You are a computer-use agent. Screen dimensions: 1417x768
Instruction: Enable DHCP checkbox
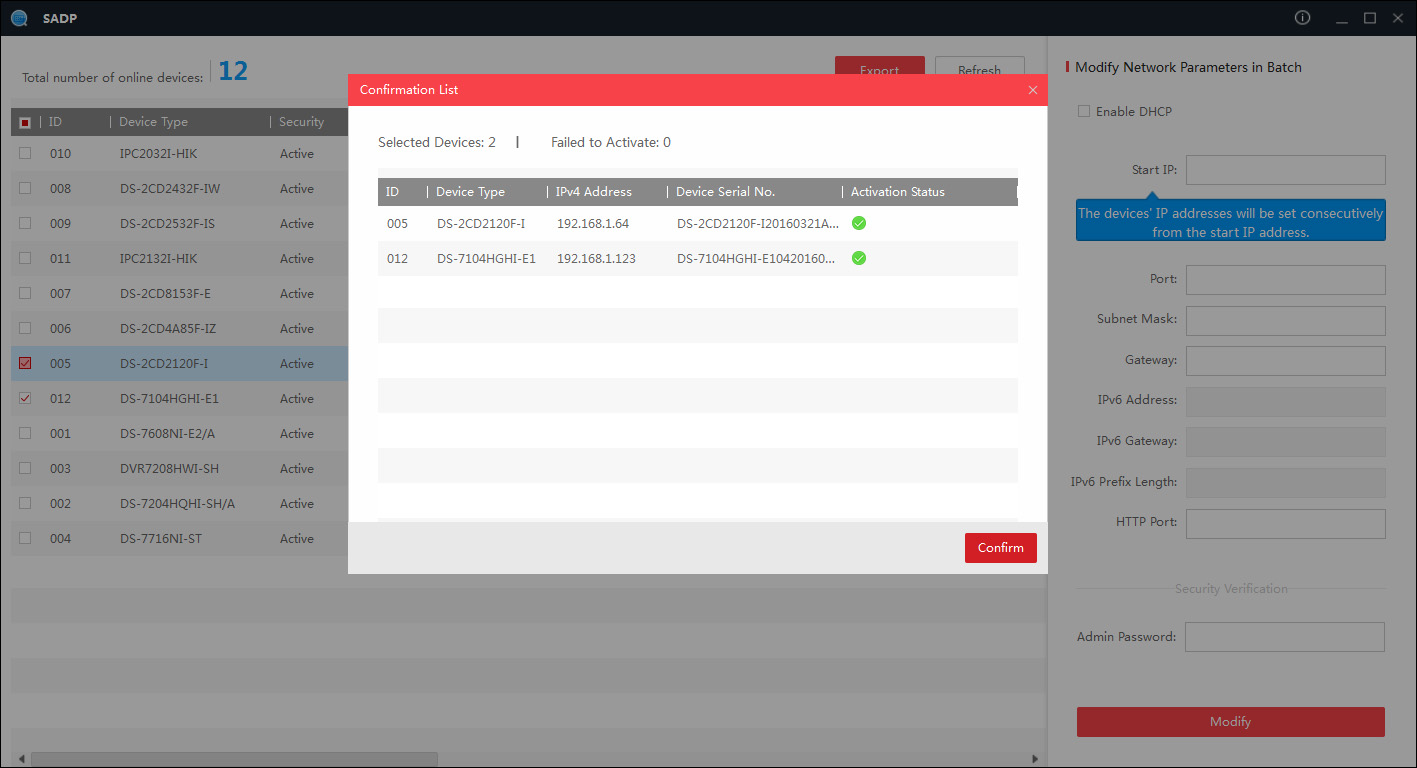click(1084, 111)
